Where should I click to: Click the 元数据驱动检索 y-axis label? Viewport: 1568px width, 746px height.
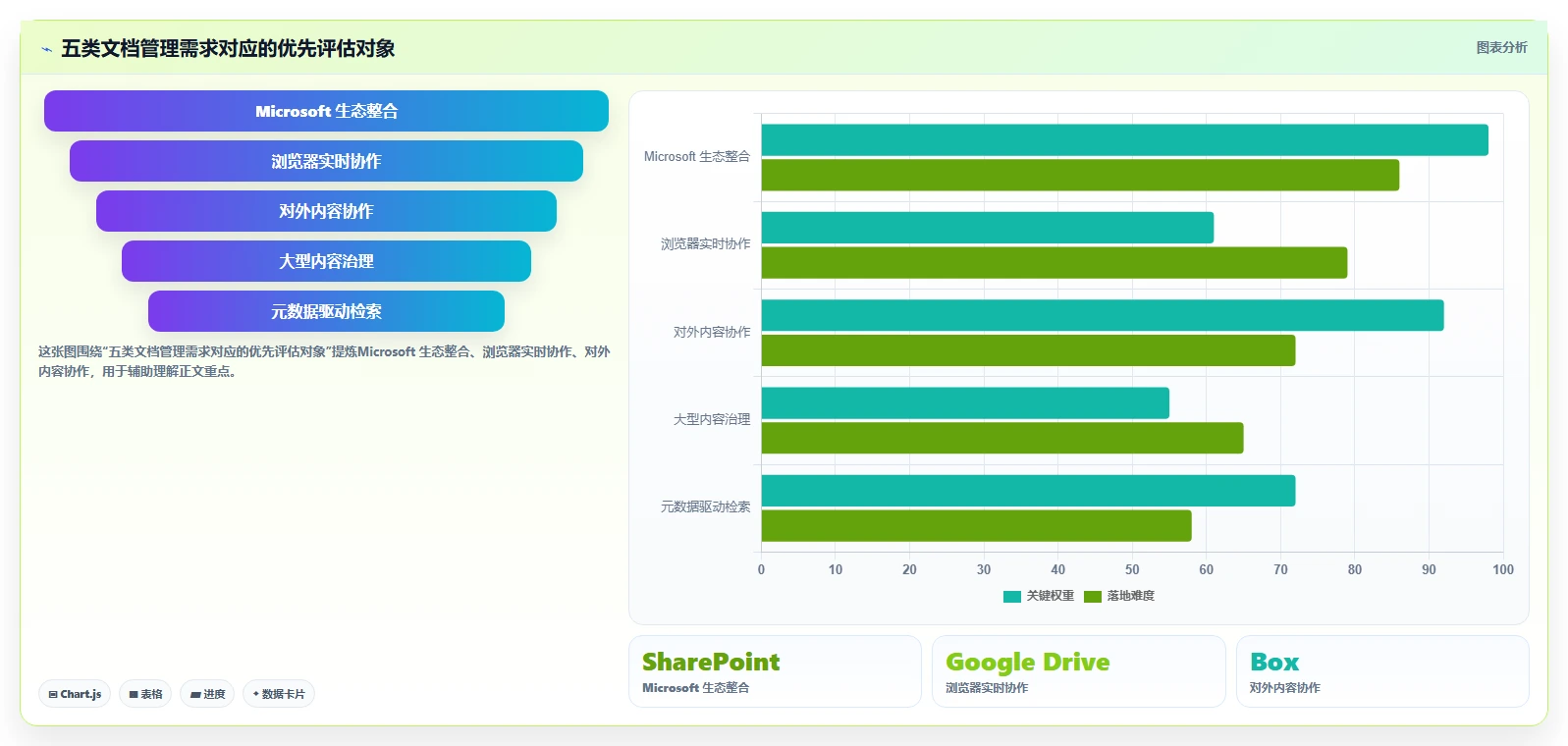point(705,506)
